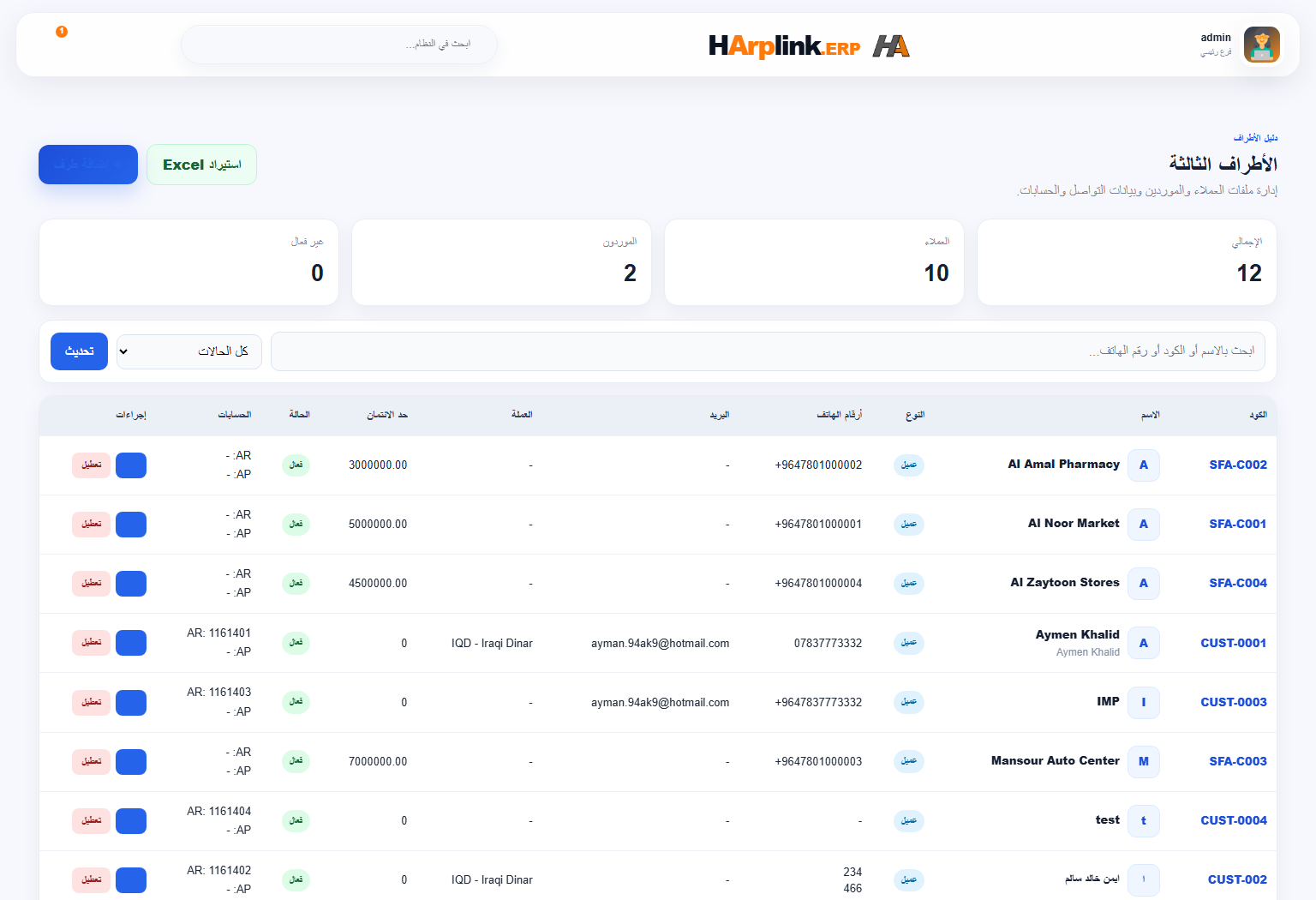Open party code CUST-0001

pos(1234,643)
